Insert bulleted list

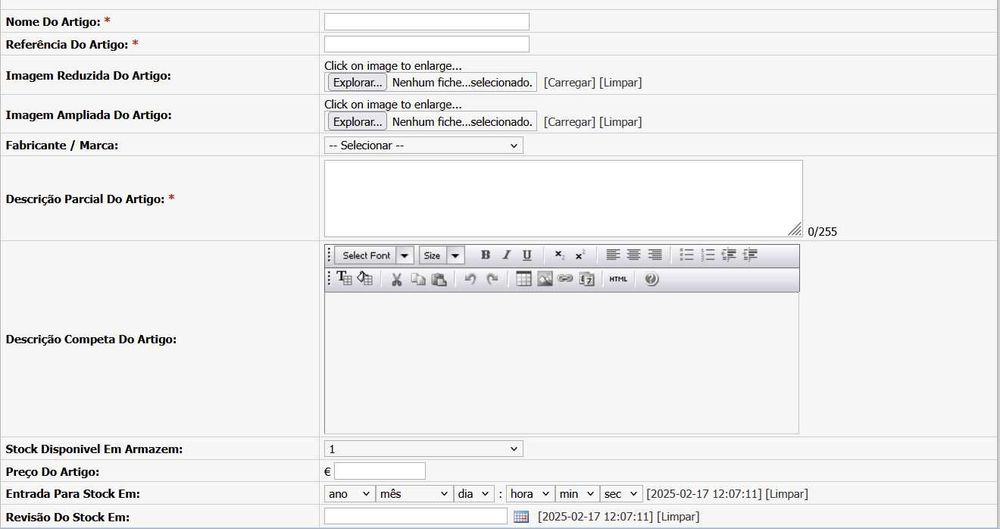pyautogui.click(x=687, y=255)
